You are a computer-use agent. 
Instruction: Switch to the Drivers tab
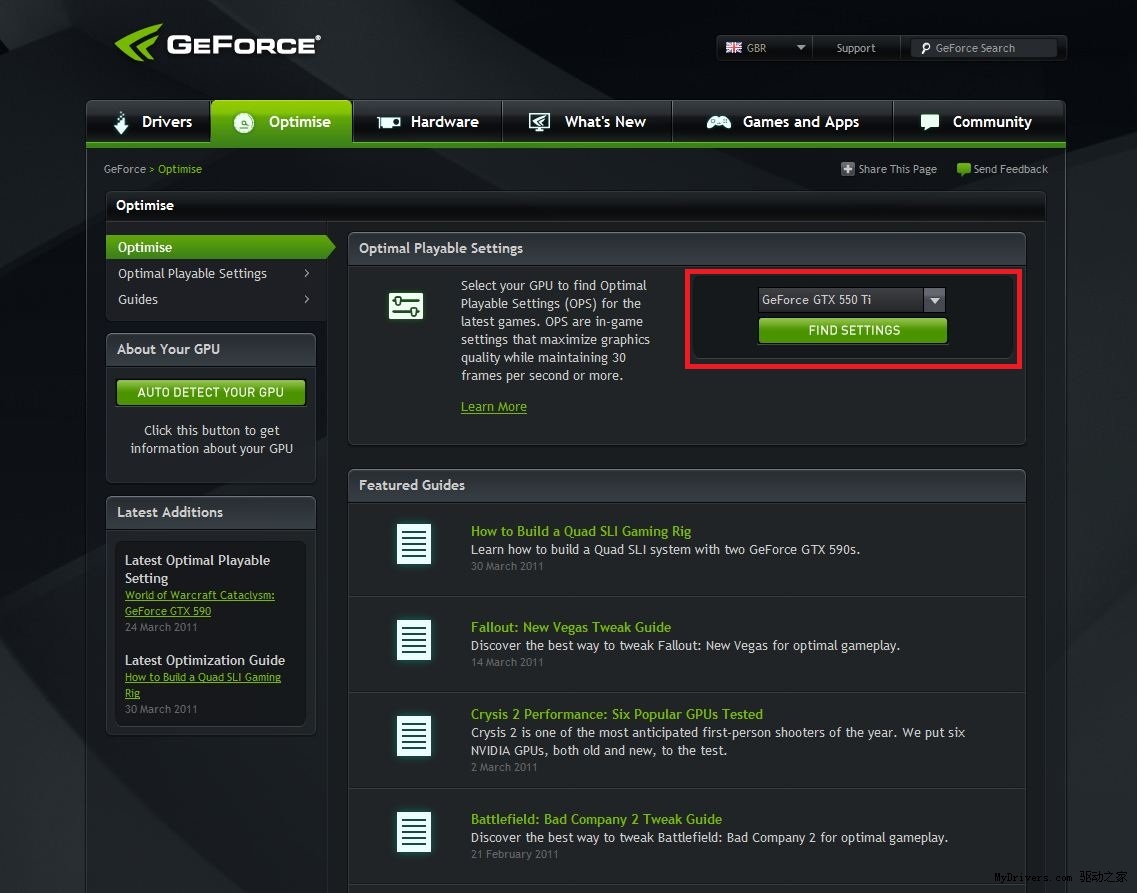150,122
